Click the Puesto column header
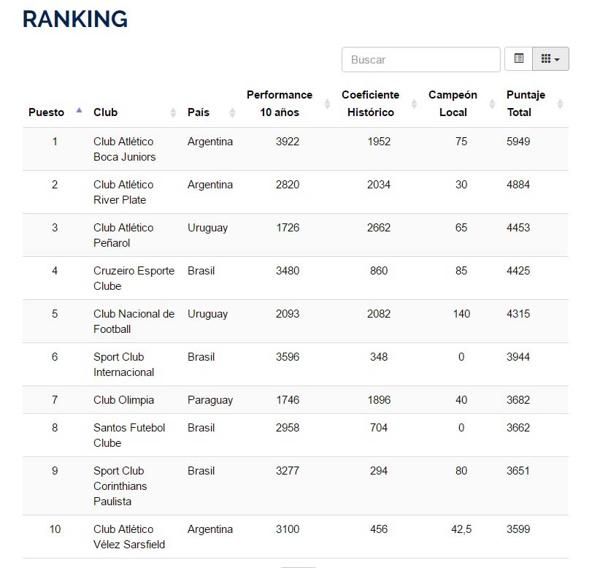 coord(46,112)
